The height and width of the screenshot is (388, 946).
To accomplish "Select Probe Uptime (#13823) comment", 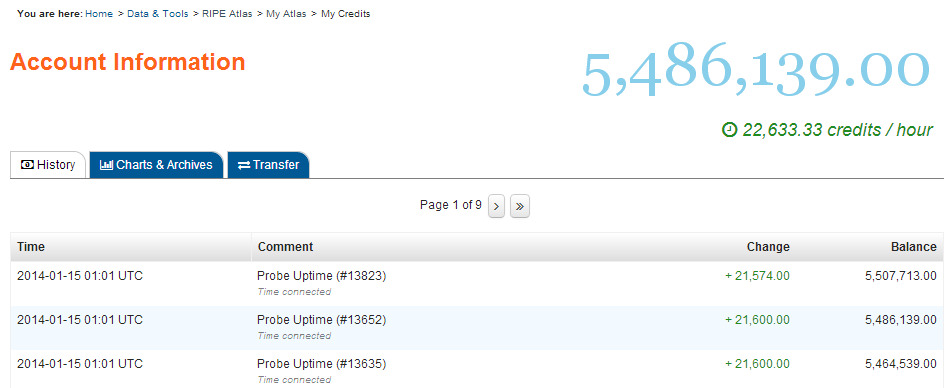I will [322, 276].
